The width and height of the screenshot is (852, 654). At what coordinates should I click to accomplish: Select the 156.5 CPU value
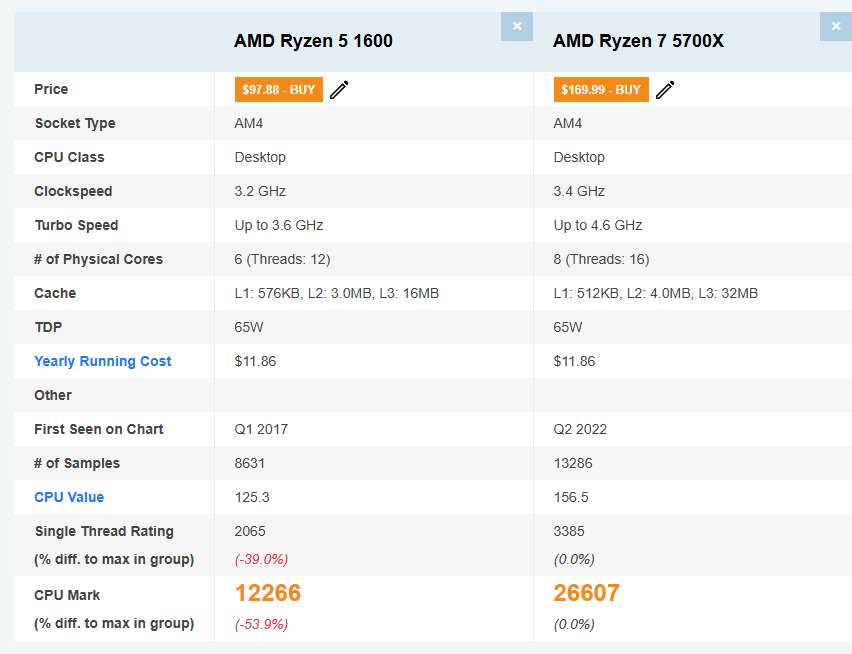(x=571, y=497)
